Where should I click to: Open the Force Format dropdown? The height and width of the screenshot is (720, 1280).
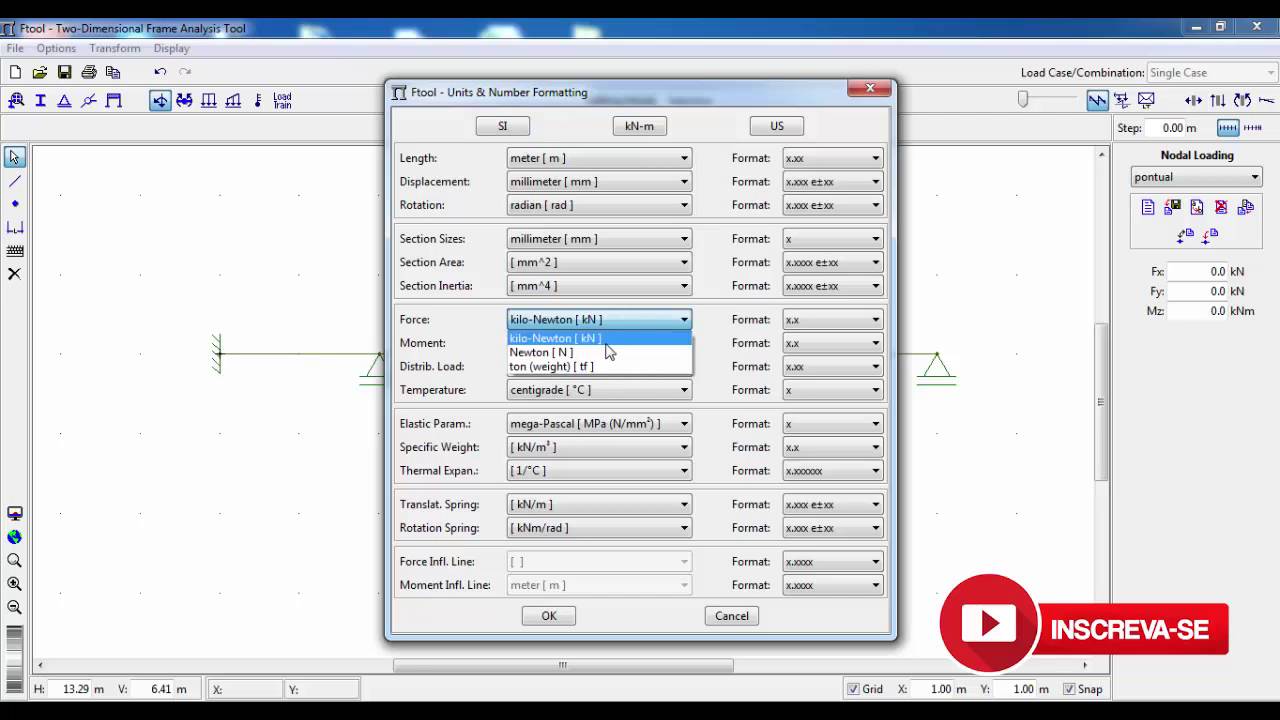point(832,320)
